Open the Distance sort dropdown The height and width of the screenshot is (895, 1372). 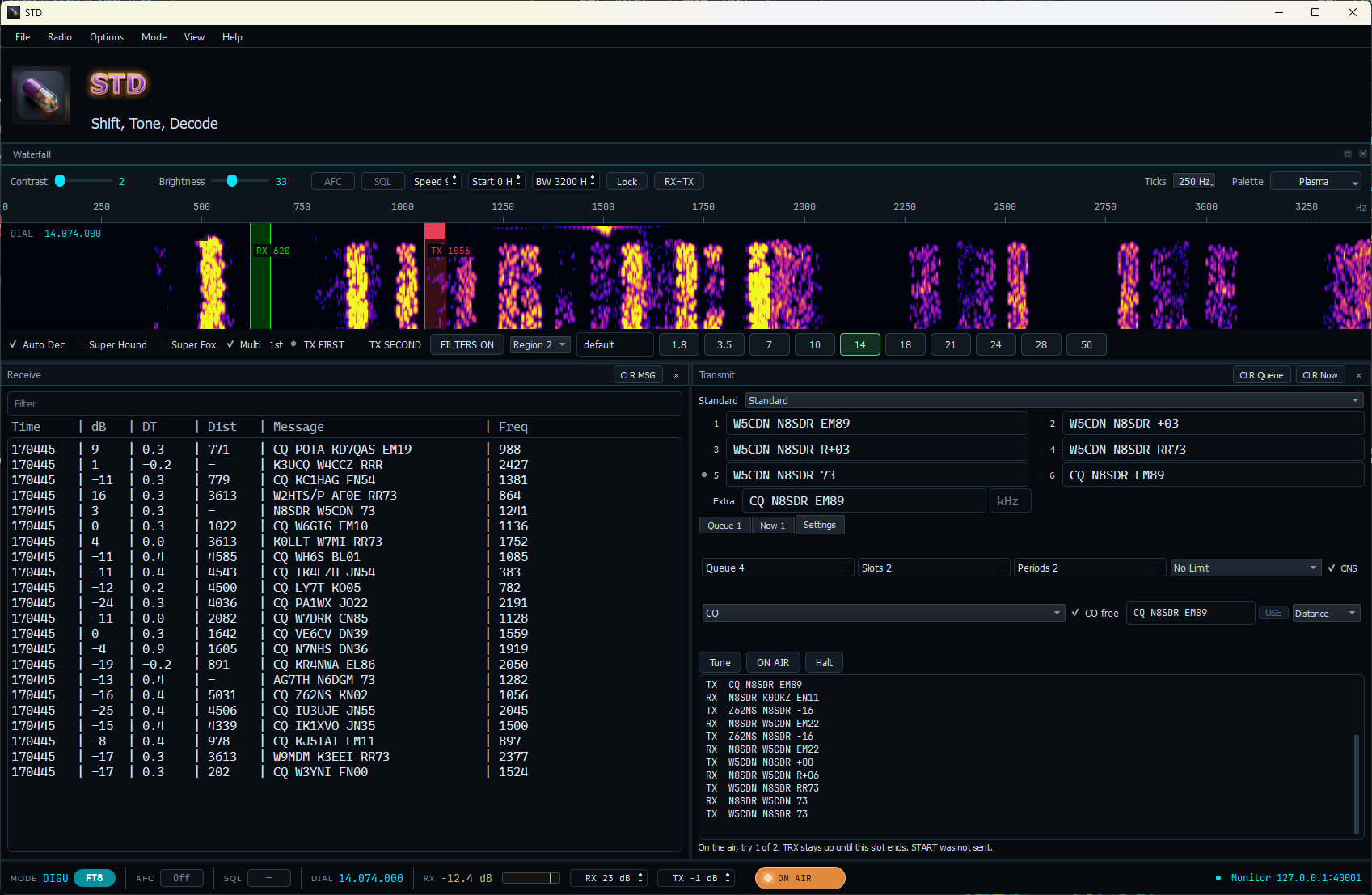point(1327,613)
